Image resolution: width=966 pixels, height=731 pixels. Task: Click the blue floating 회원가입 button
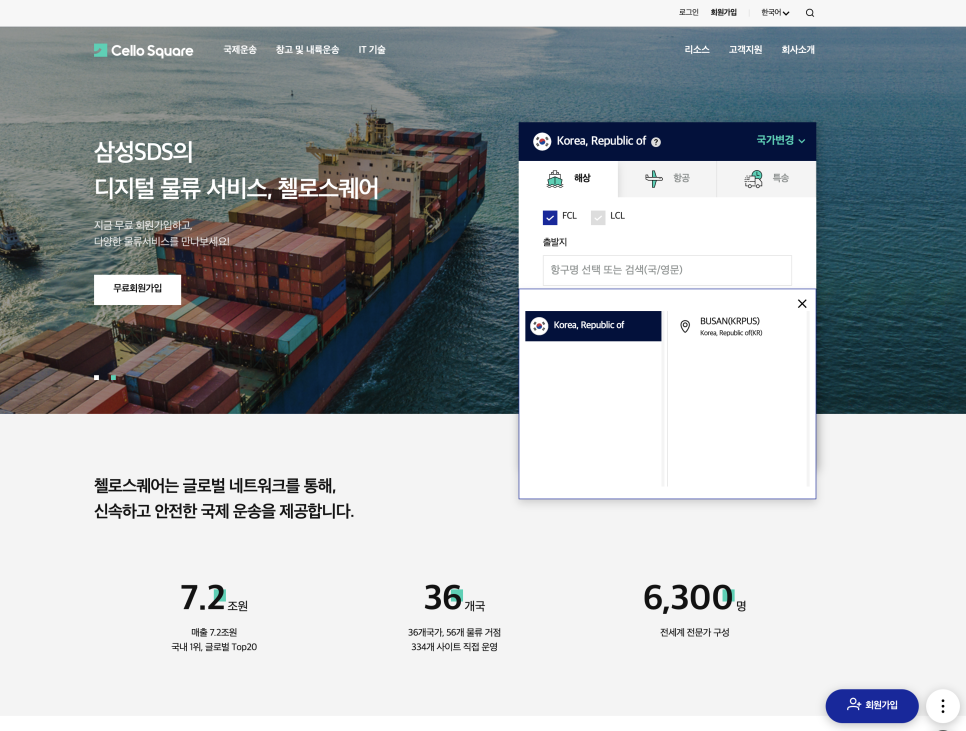pyautogui.click(x=872, y=706)
